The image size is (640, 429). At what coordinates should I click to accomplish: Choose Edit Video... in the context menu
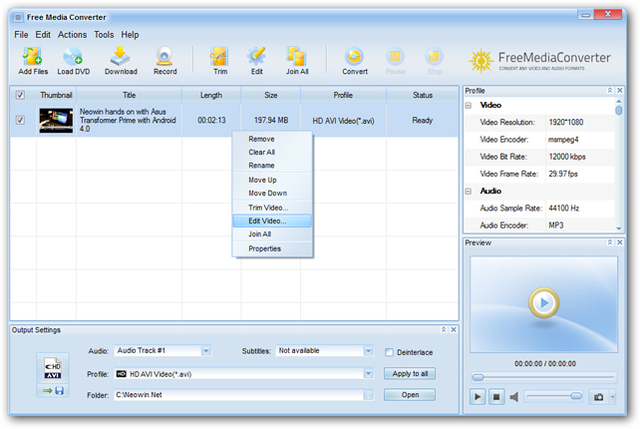click(272, 221)
